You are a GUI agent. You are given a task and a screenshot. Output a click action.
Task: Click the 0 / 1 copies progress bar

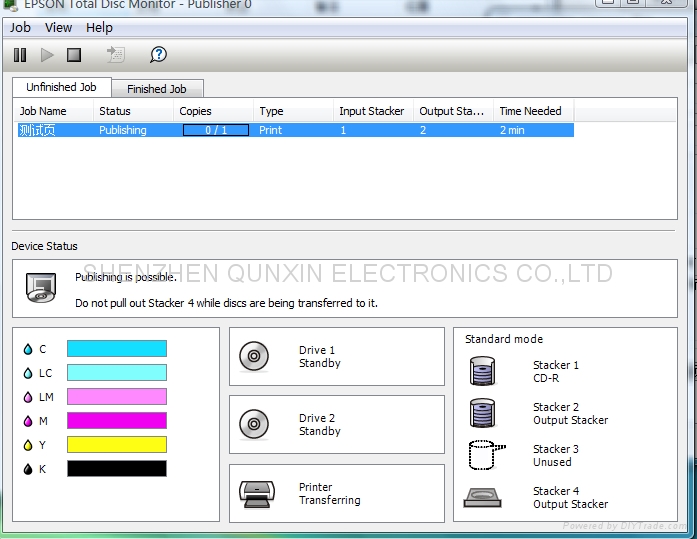click(x=216, y=130)
